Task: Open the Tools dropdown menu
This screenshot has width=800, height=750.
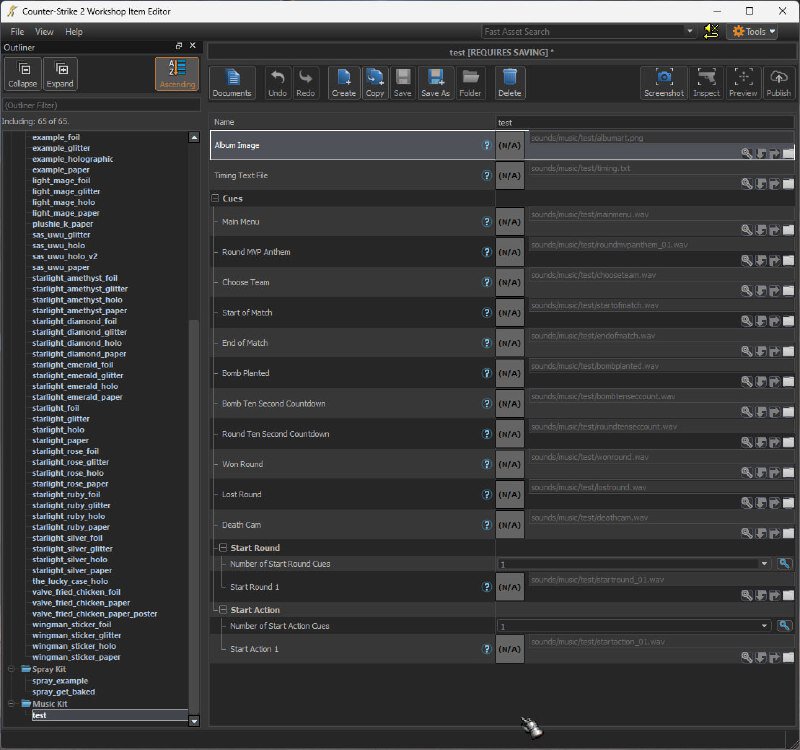Action: (754, 32)
